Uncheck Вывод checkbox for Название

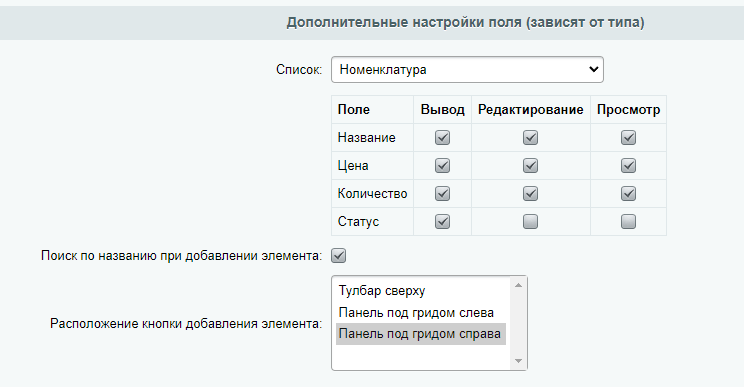[442, 138]
